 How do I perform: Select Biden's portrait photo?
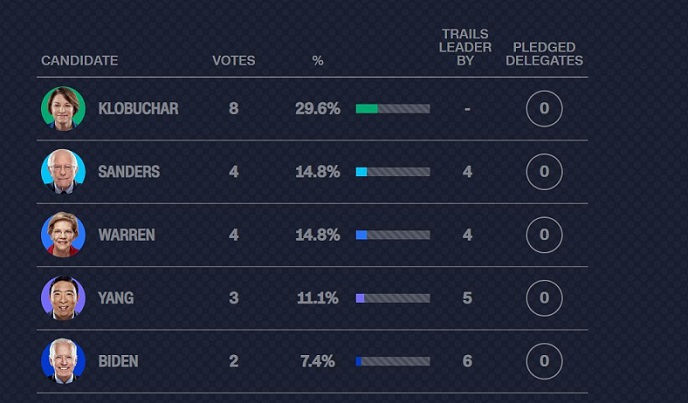(63, 360)
